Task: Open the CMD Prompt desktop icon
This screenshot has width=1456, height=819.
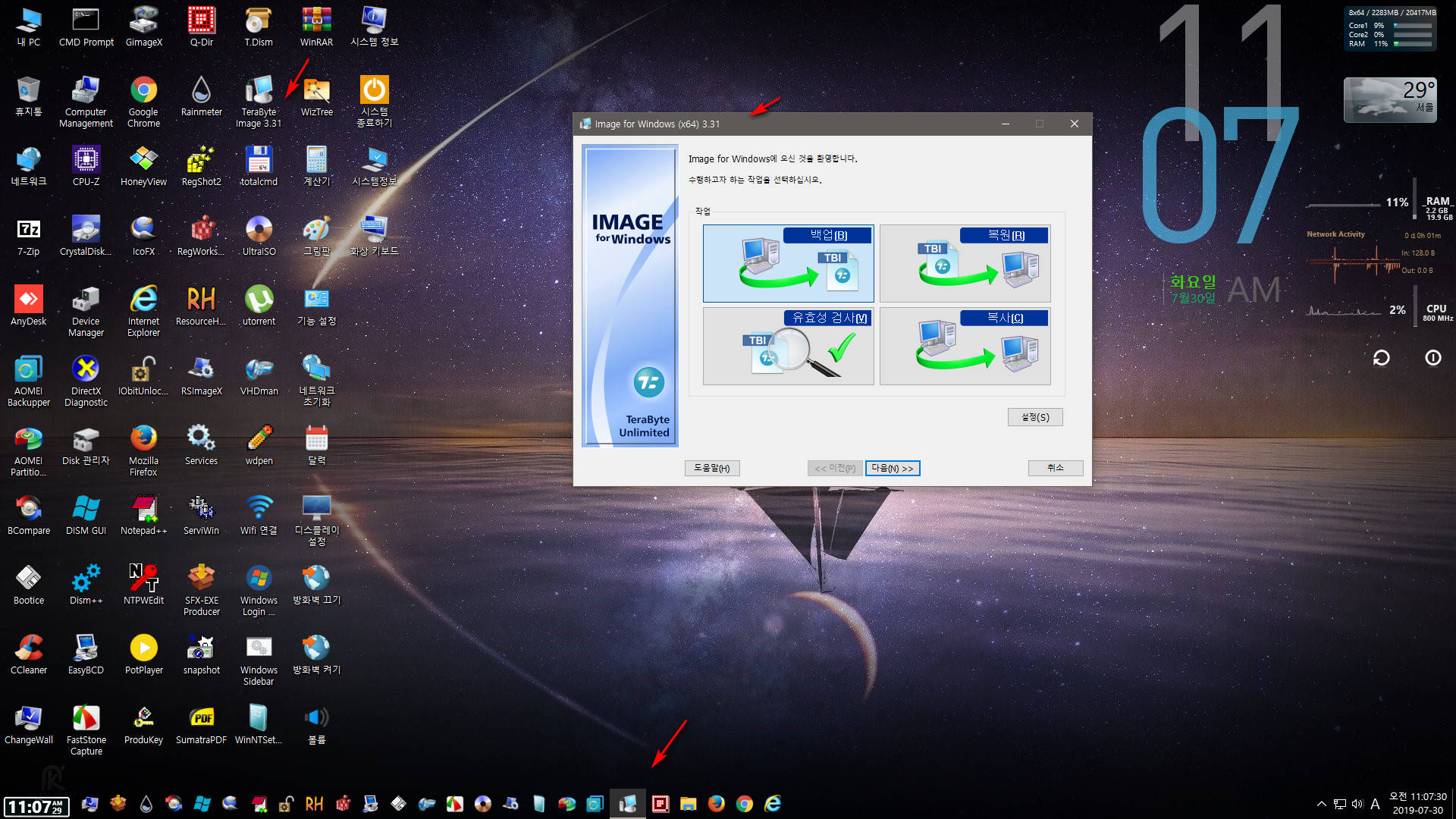Action: 86,27
